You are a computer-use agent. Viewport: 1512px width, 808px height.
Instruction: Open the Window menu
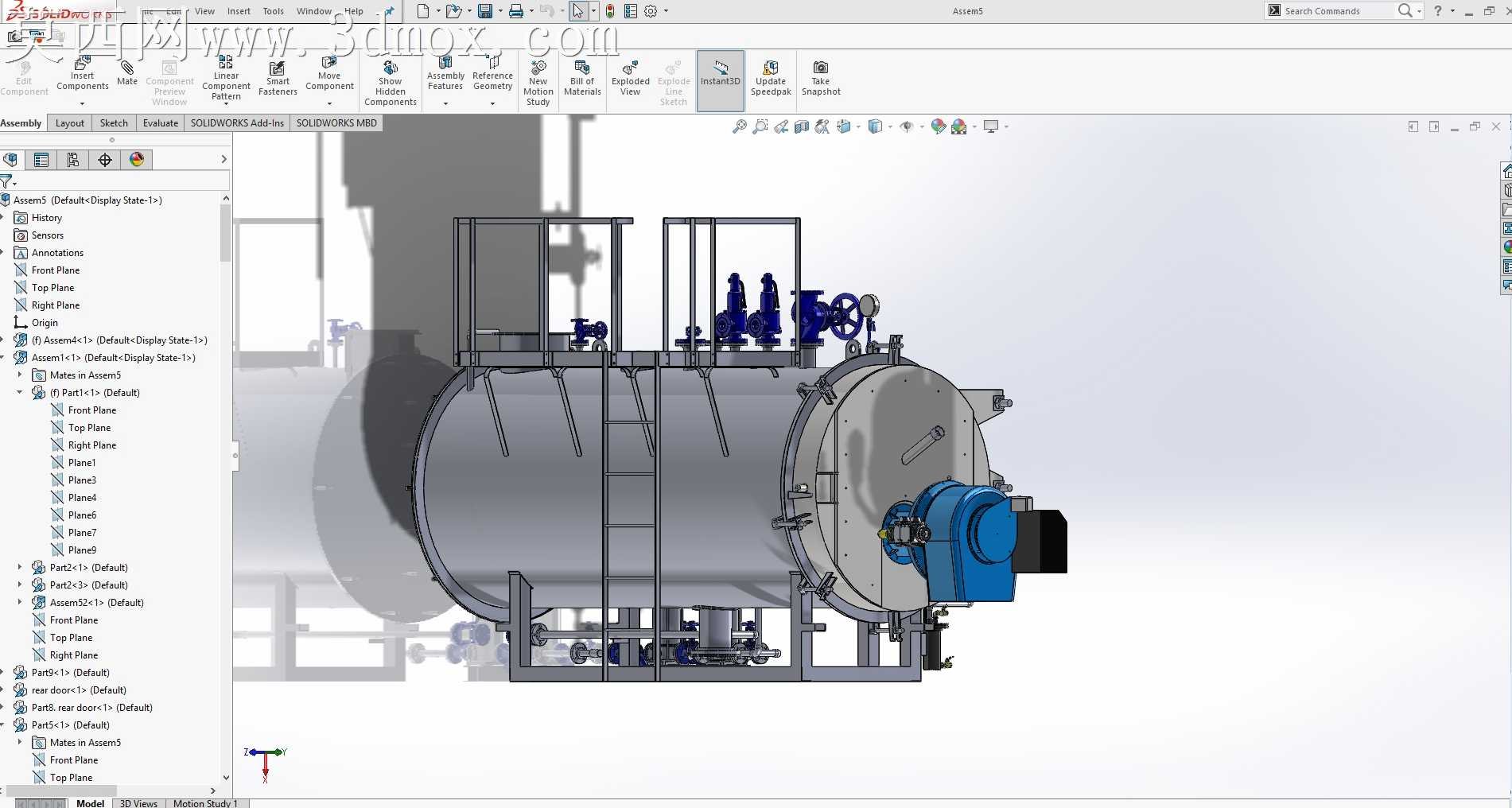point(314,11)
